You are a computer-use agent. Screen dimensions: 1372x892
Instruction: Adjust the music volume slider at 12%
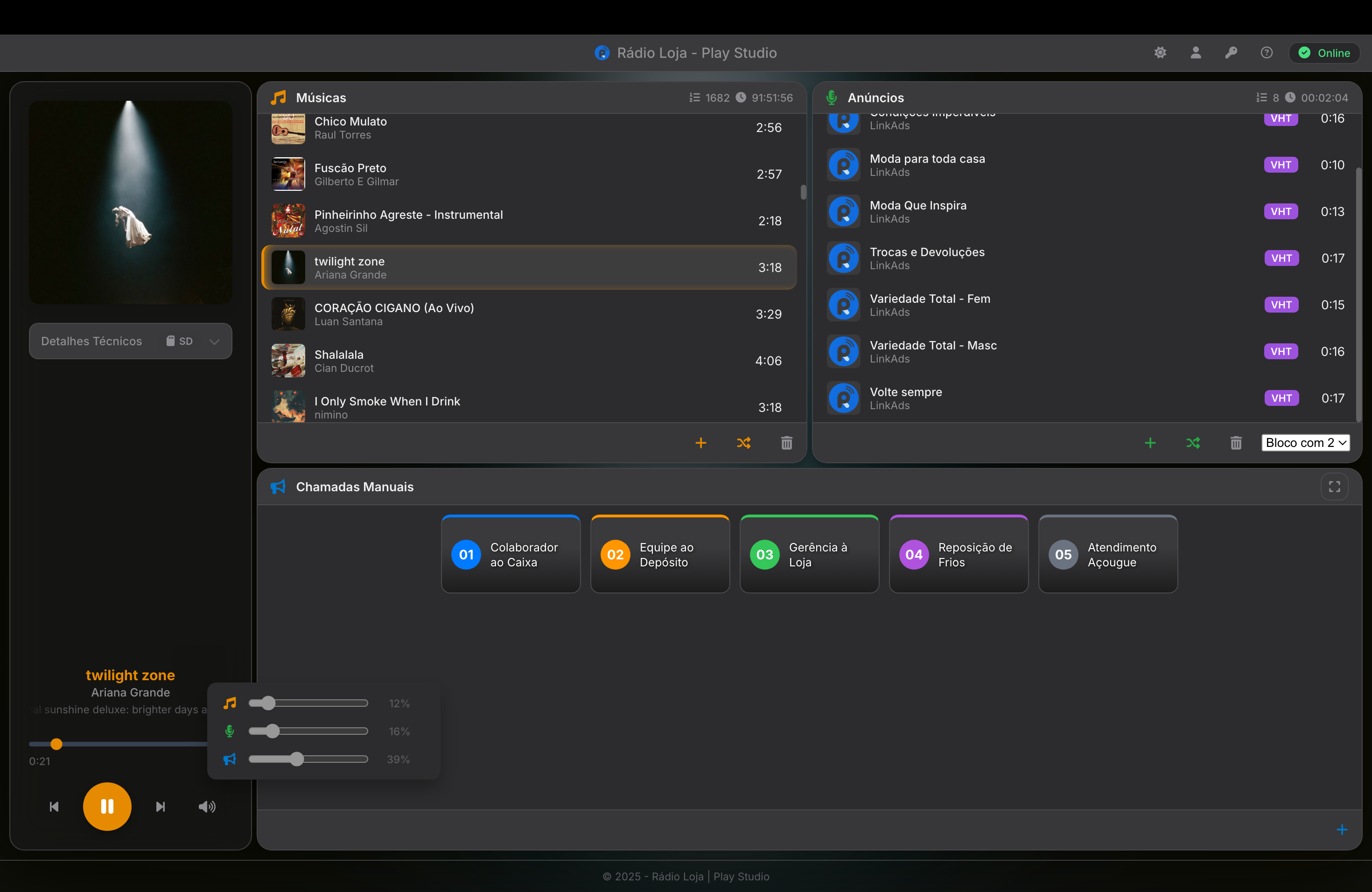coord(268,703)
